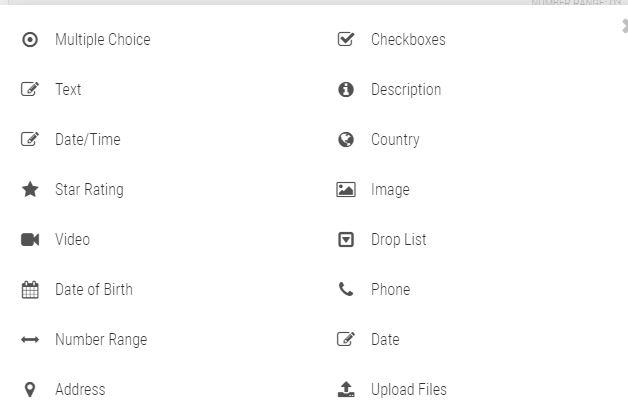Choose the Text field option

click(68, 90)
